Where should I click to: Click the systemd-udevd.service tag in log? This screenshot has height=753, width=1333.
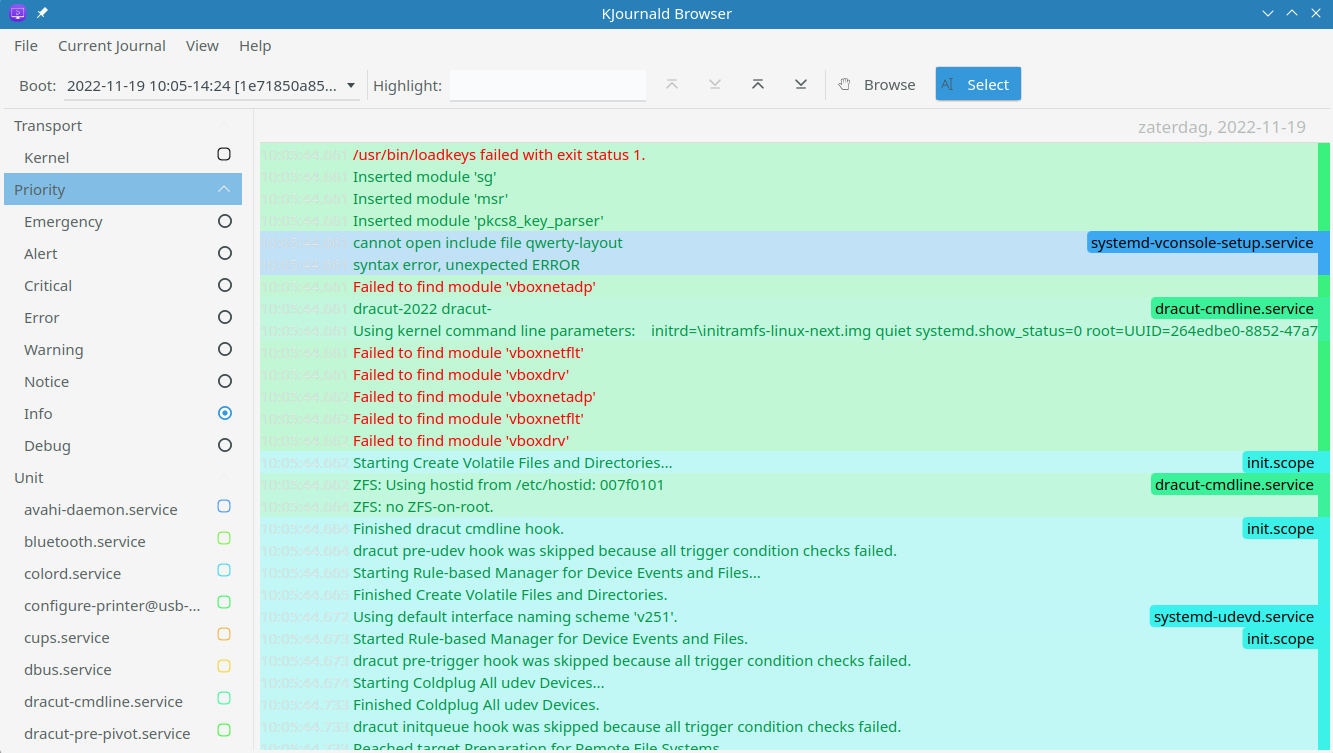(x=1233, y=617)
